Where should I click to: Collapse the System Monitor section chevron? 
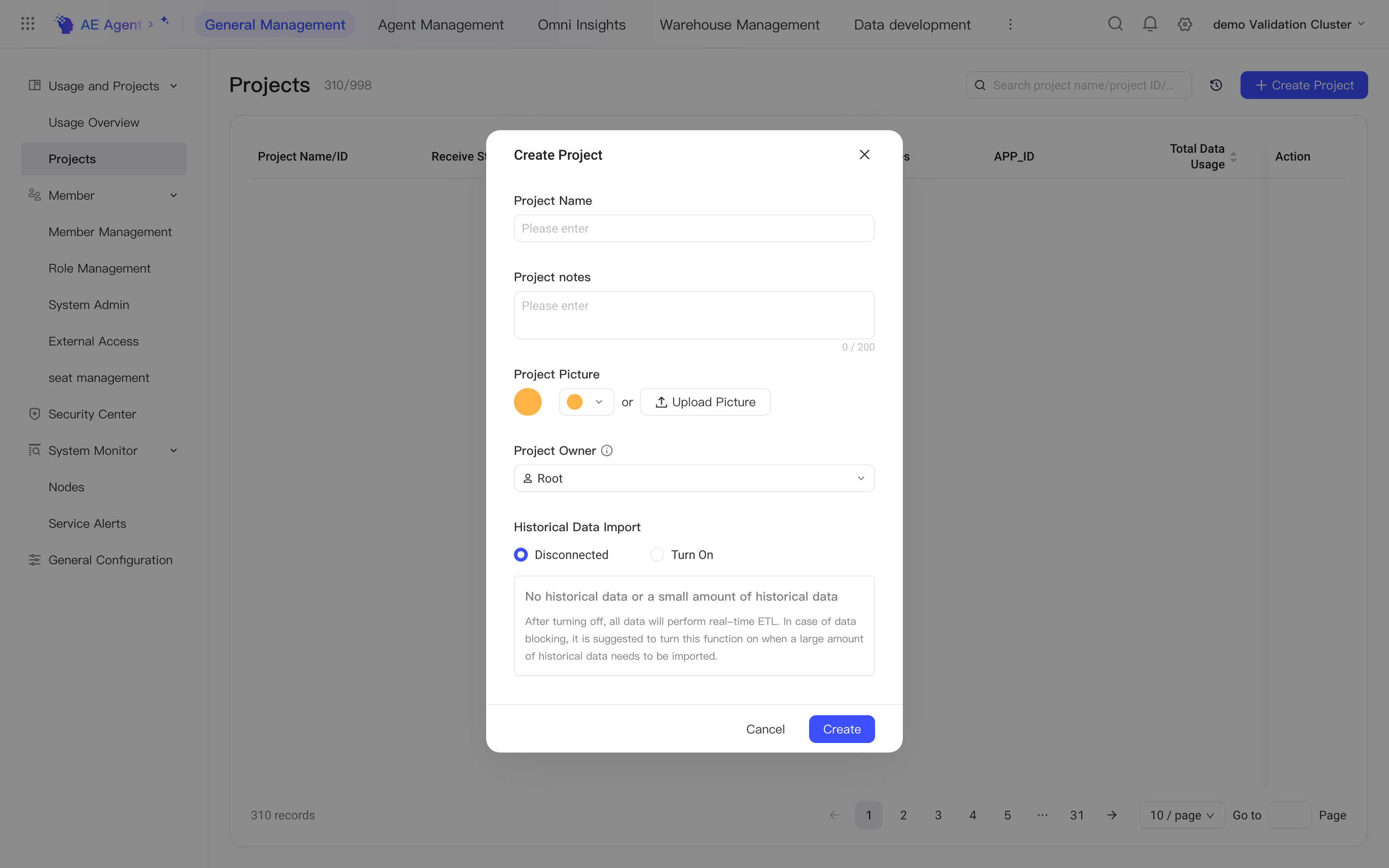coord(173,450)
